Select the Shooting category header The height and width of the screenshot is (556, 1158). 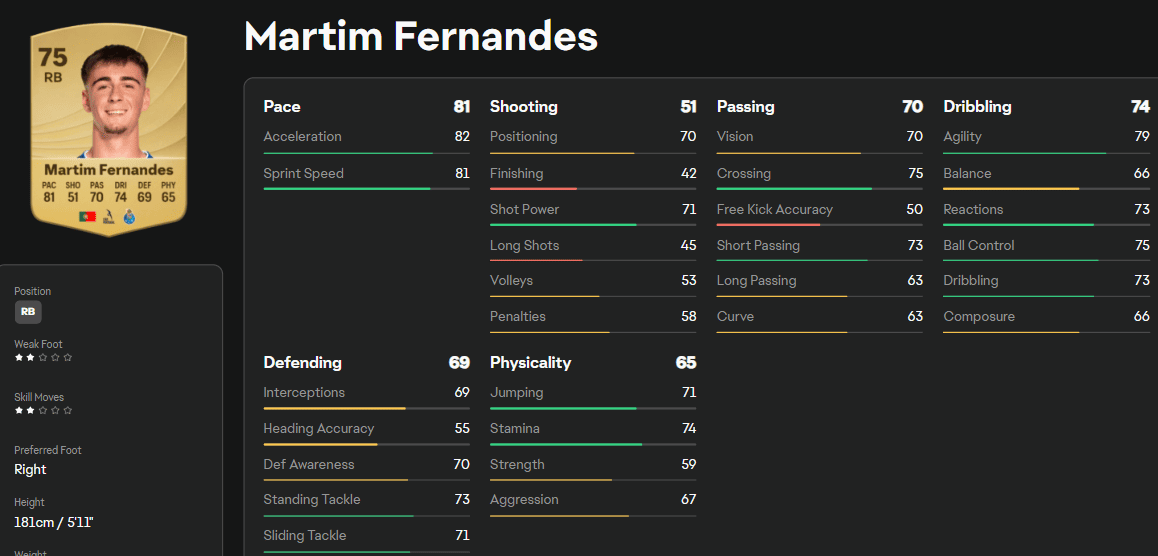point(524,106)
